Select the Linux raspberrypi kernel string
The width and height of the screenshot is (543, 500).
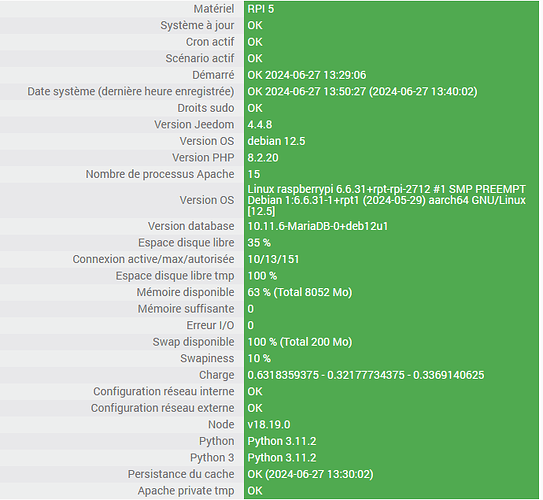click(386, 200)
